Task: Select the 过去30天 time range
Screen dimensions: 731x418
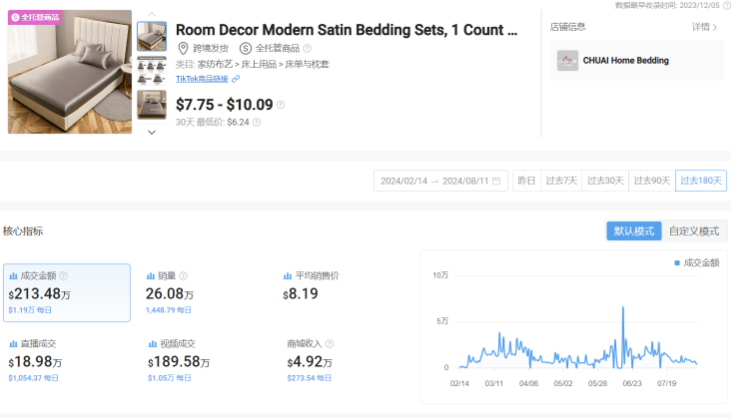Action: click(x=605, y=181)
